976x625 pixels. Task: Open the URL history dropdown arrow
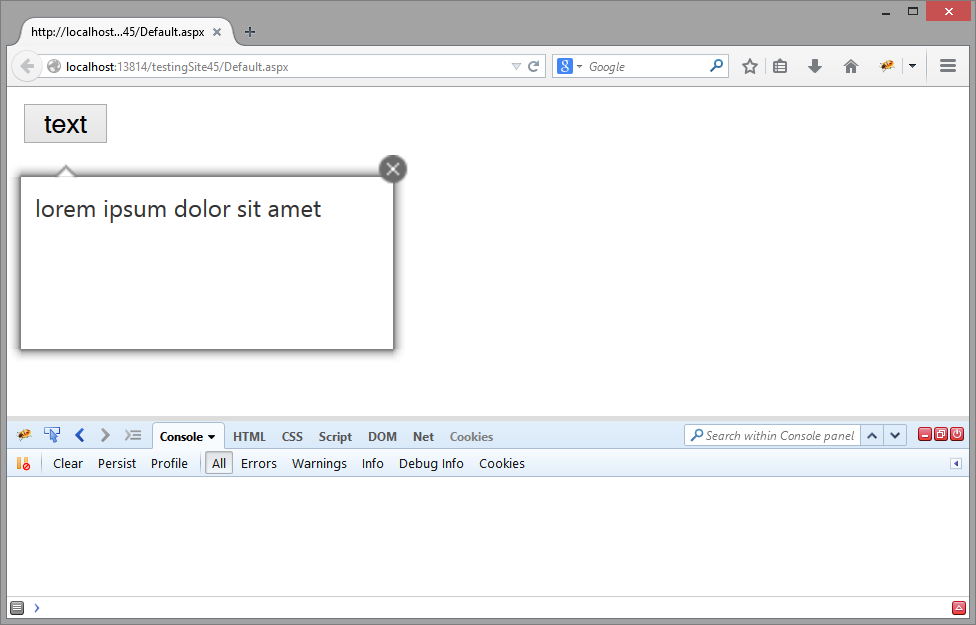coord(515,67)
